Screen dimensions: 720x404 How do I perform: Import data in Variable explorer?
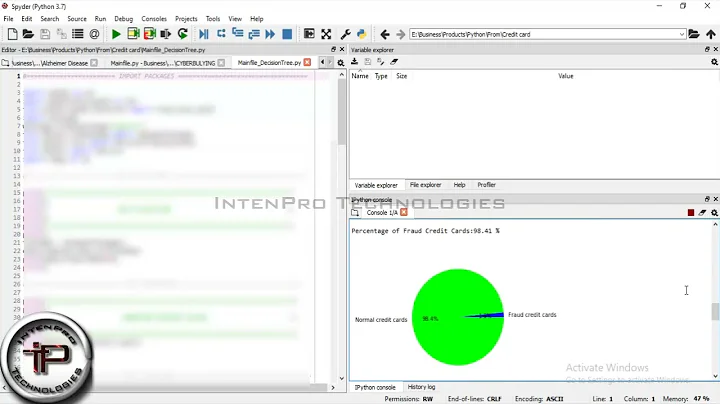[x=354, y=62]
